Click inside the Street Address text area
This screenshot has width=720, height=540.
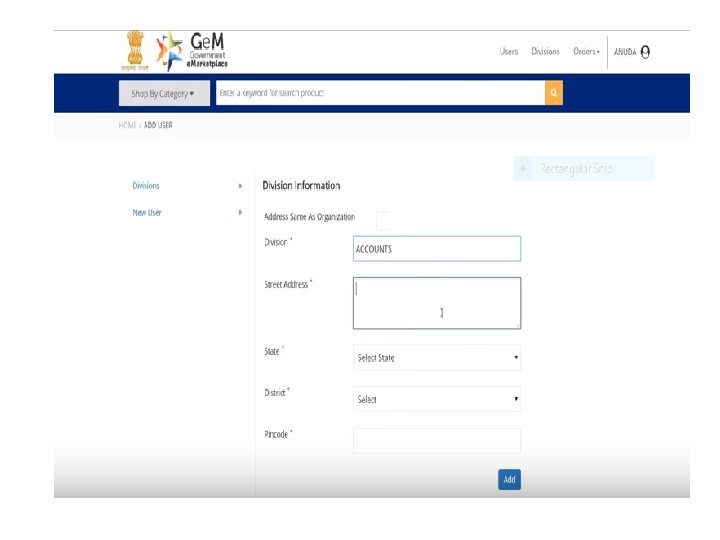437,303
